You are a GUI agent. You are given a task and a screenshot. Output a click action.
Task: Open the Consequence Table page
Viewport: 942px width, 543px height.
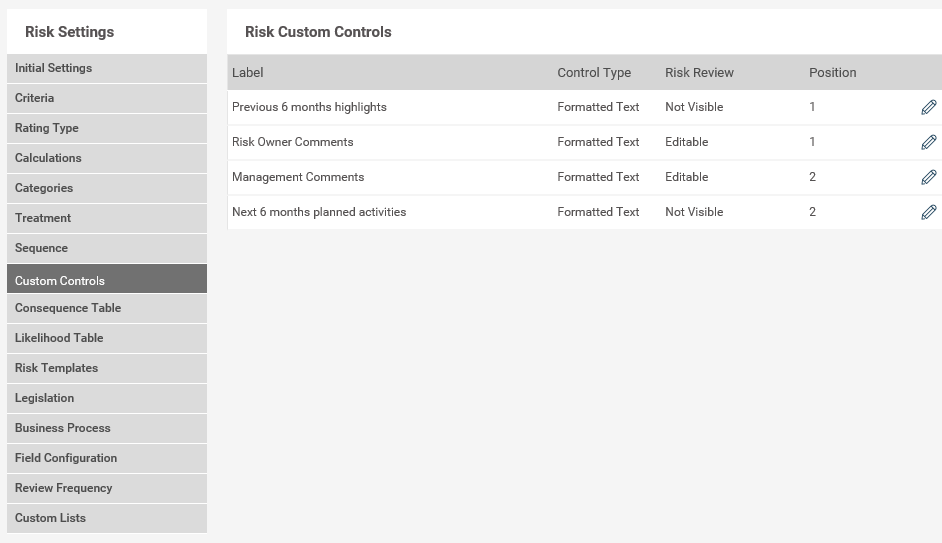[x=107, y=309]
